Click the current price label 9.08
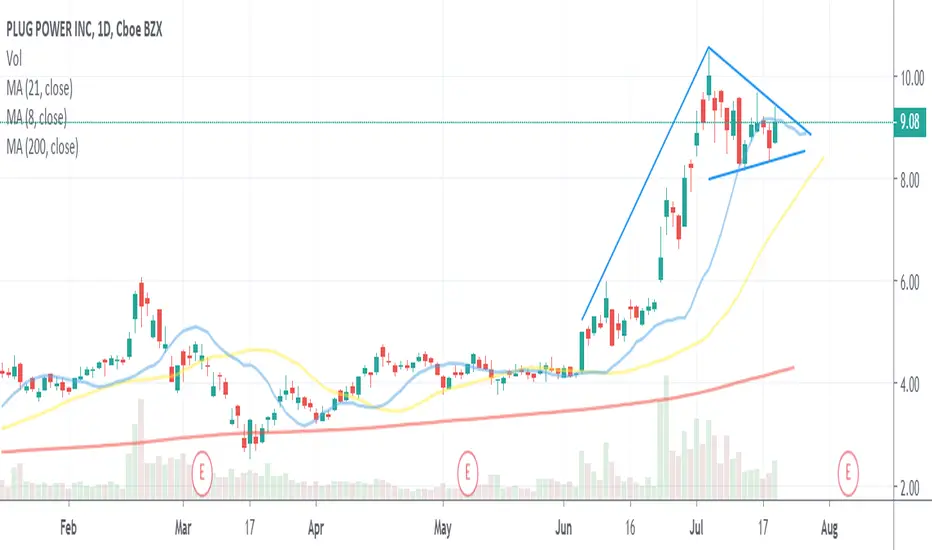This screenshot has height=550, width=932. 909,122
